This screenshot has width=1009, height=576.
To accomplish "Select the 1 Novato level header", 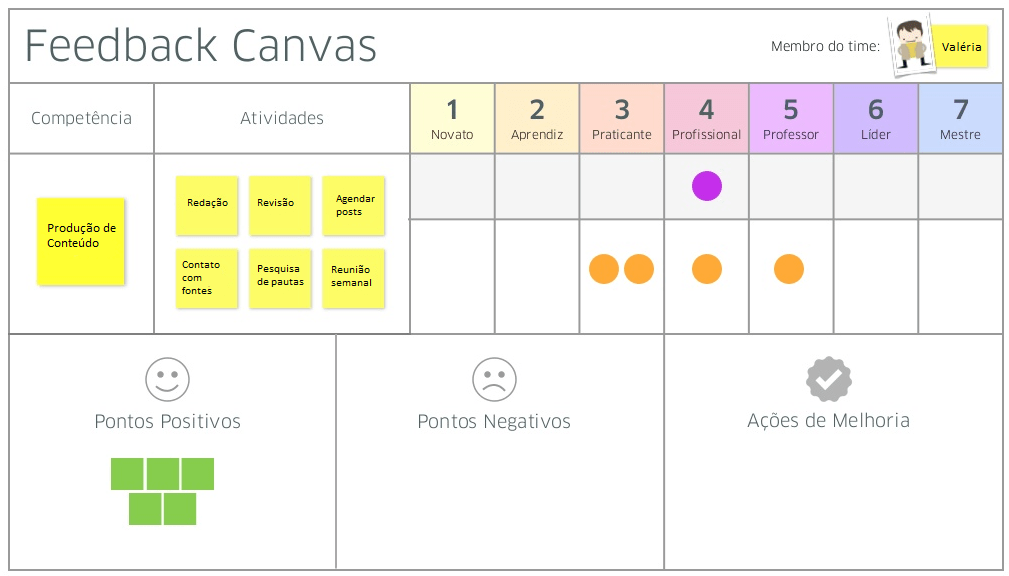I will (x=452, y=118).
